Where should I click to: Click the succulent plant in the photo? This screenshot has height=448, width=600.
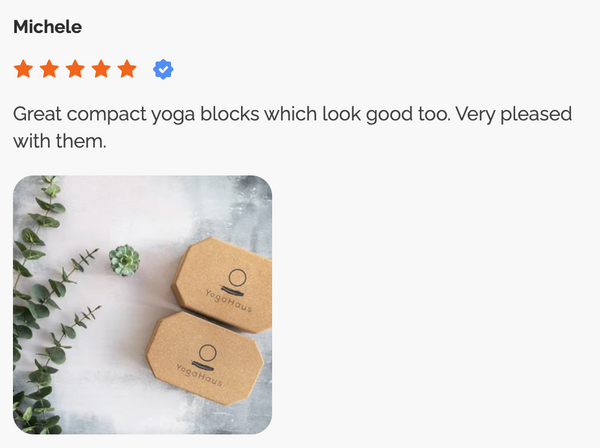124,260
